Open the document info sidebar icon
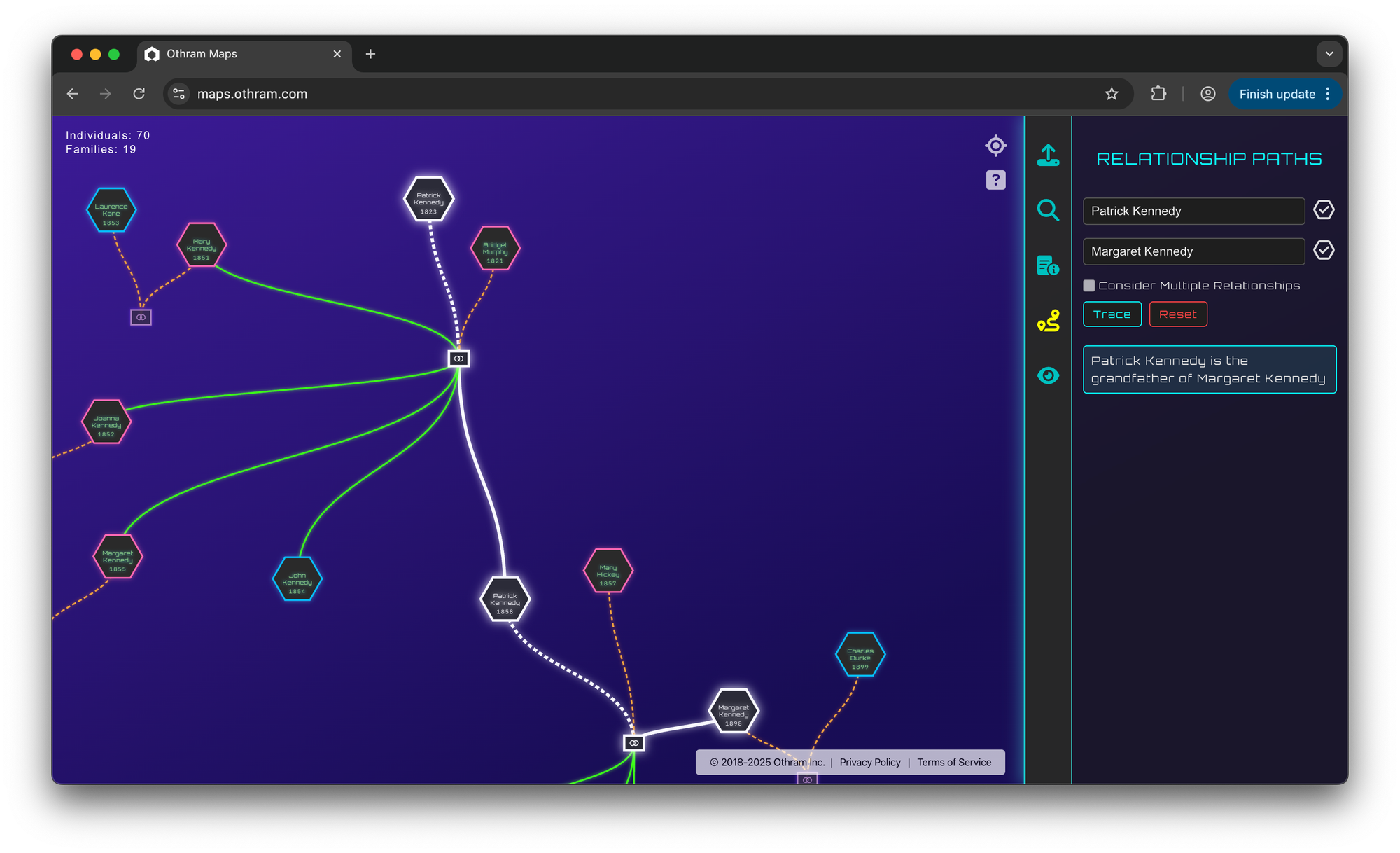Image resolution: width=1400 pixels, height=853 pixels. coord(1048,265)
